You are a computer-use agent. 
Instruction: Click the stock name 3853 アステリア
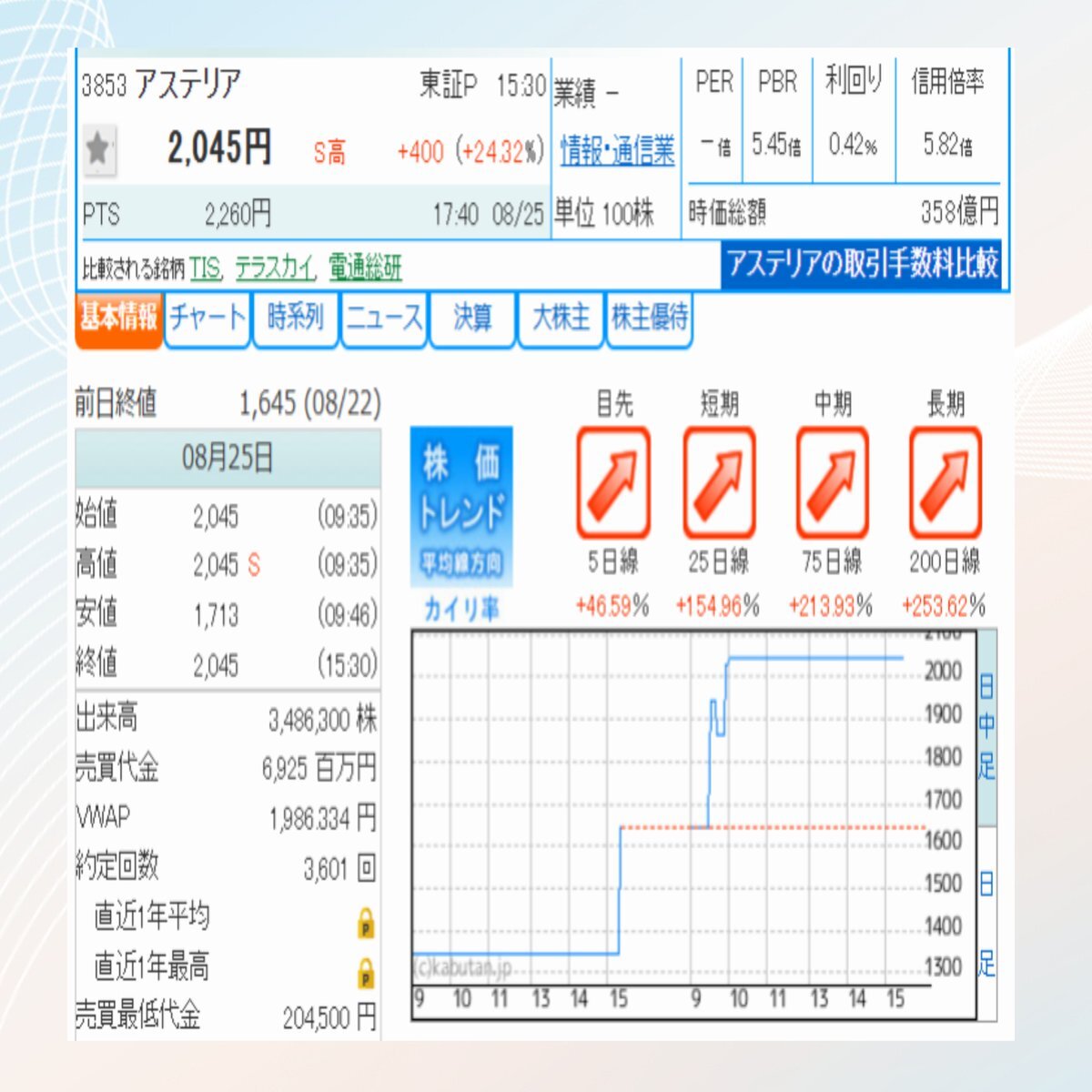pyautogui.click(x=161, y=85)
